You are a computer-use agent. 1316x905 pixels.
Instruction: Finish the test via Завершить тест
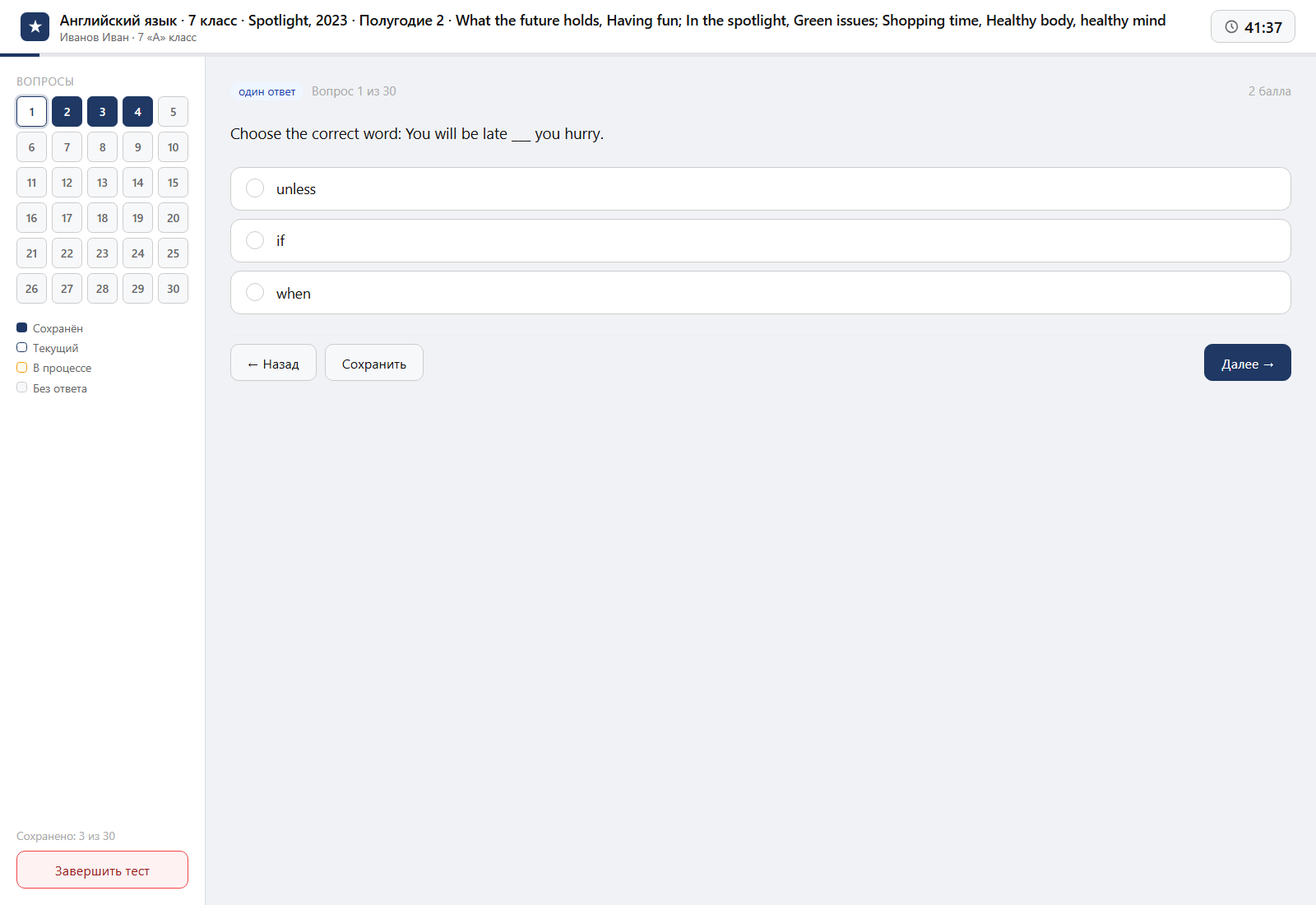[102, 870]
